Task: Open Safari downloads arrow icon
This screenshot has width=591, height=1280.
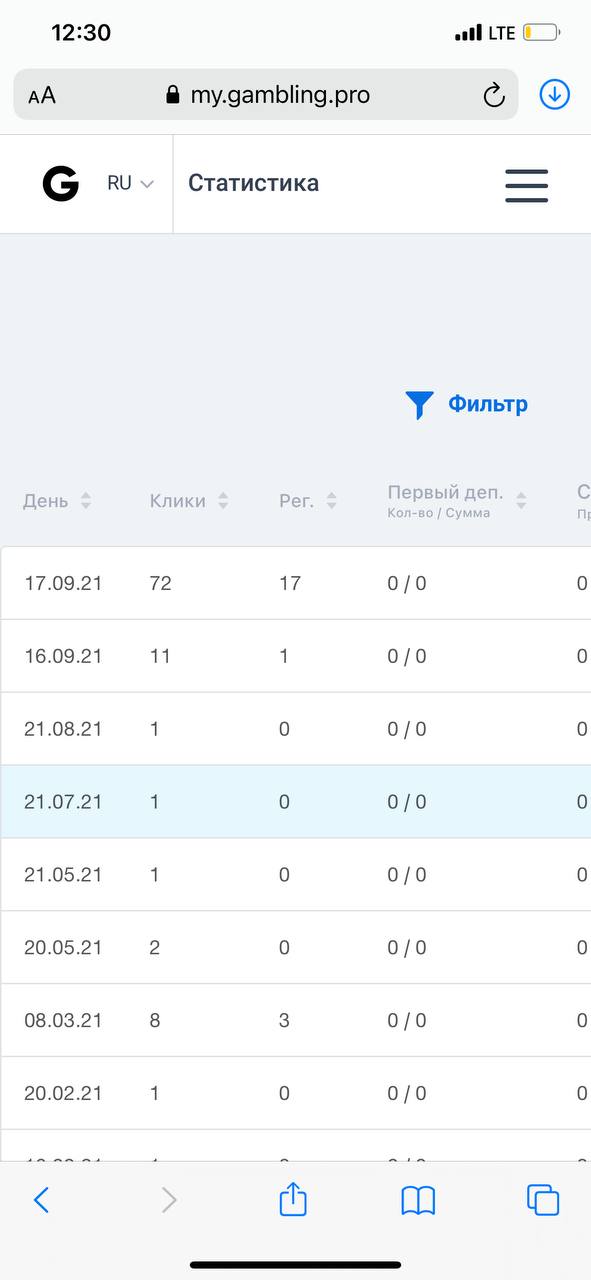Action: 554,94
